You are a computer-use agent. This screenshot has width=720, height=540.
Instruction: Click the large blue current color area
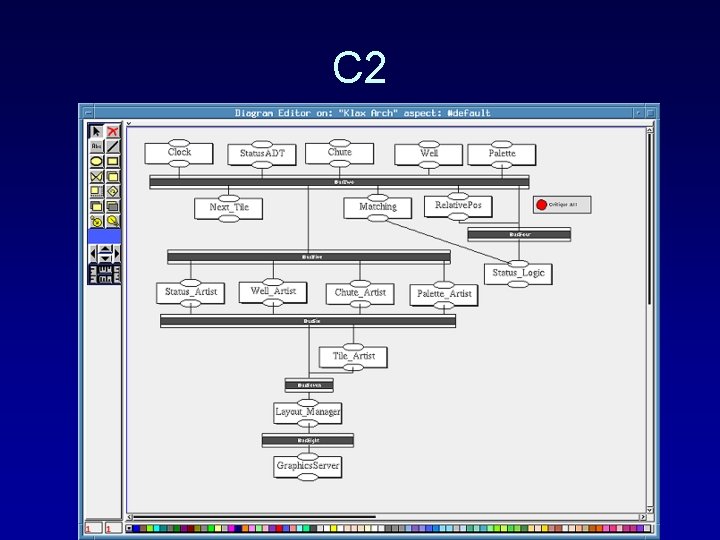tap(105, 236)
